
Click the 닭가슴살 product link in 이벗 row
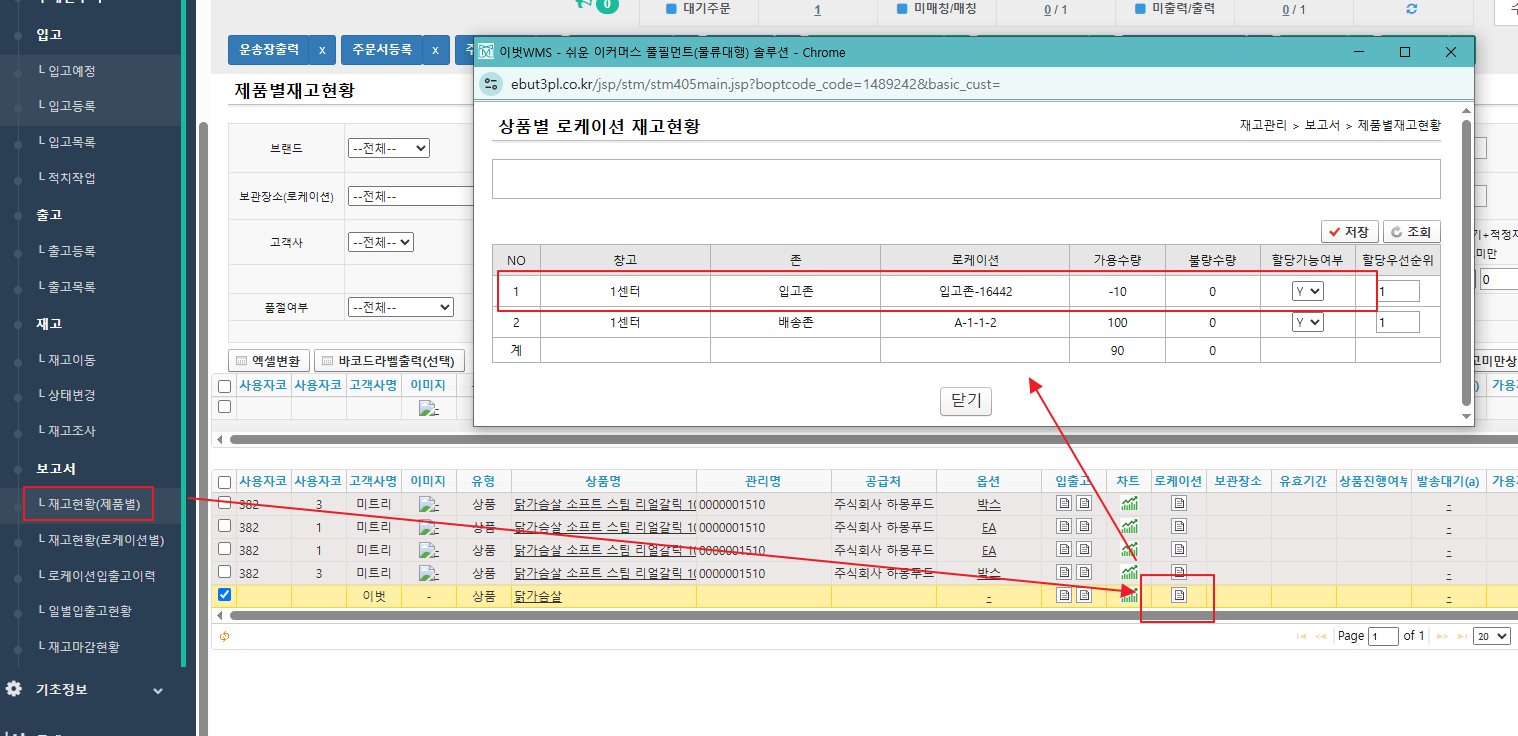coord(538,596)
